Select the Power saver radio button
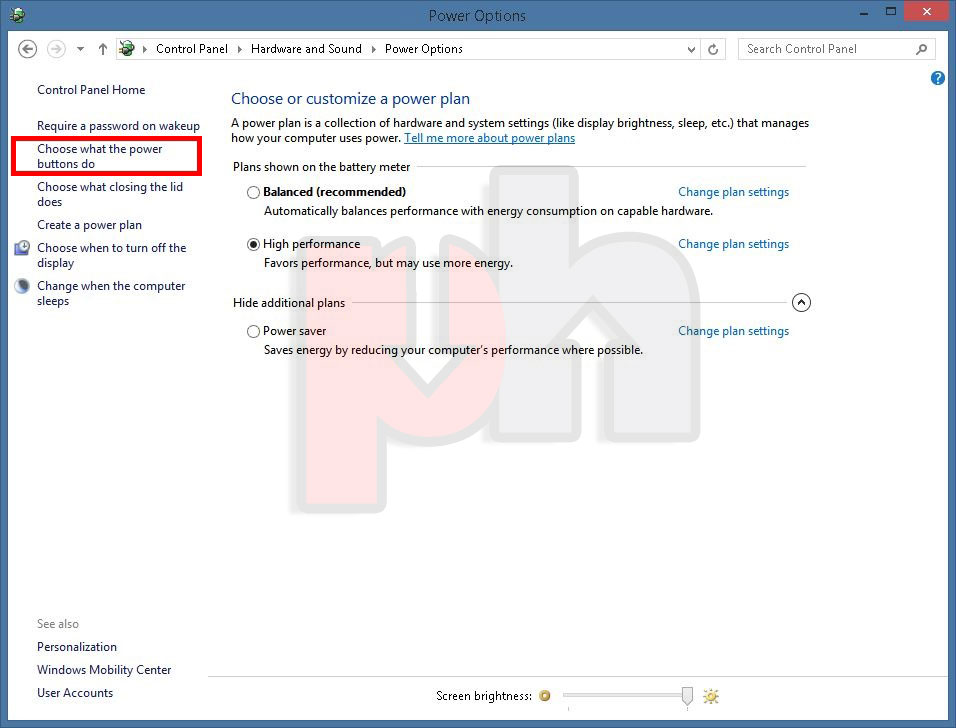Screen dimensions: 956x728 (253, 332)
